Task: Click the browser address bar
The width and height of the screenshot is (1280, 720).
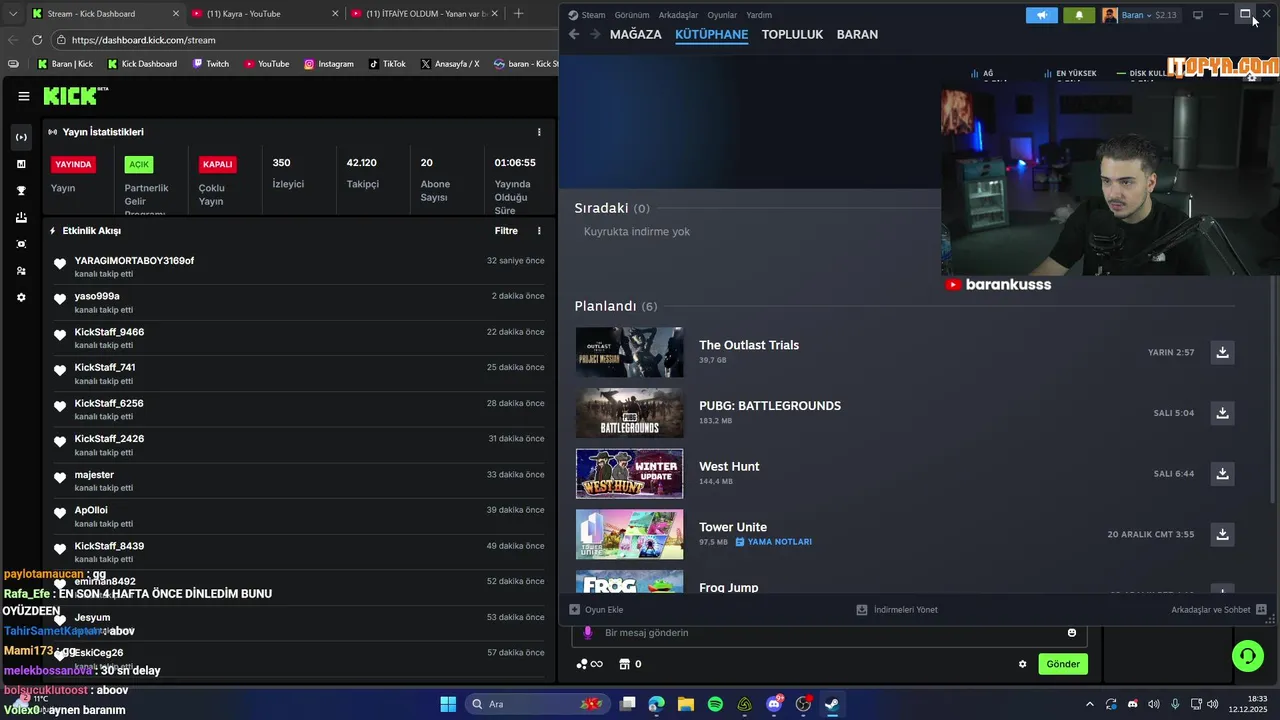Action: coord(300,40)
